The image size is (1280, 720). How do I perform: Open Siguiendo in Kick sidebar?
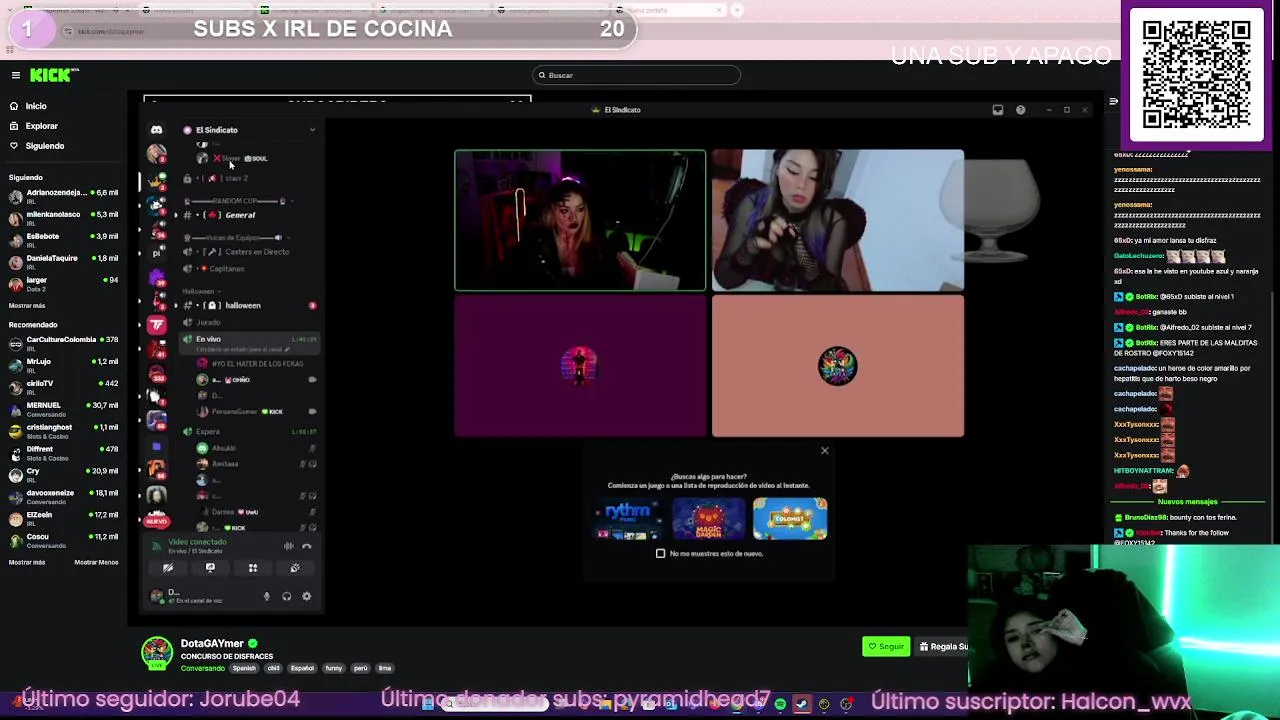[44, 146]
